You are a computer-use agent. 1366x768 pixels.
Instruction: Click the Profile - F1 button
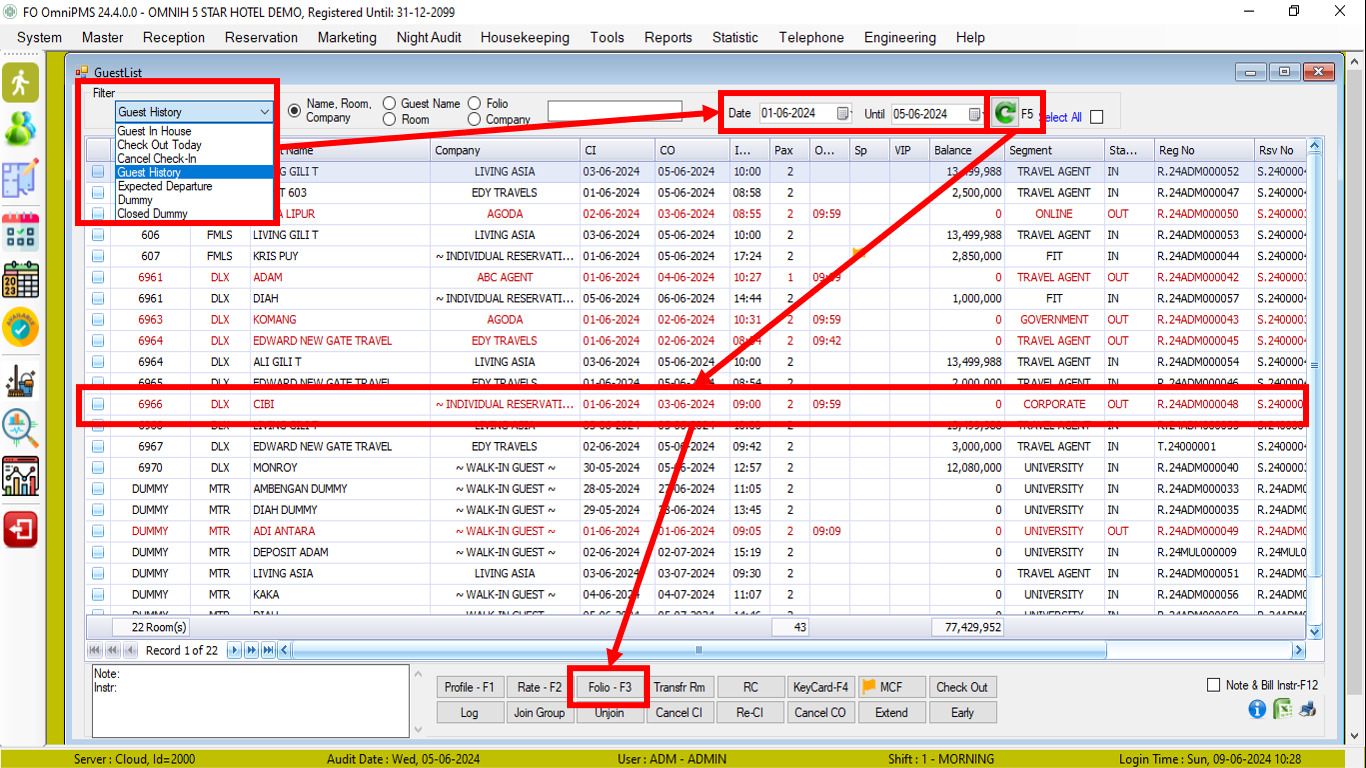(x=470, y=687)
